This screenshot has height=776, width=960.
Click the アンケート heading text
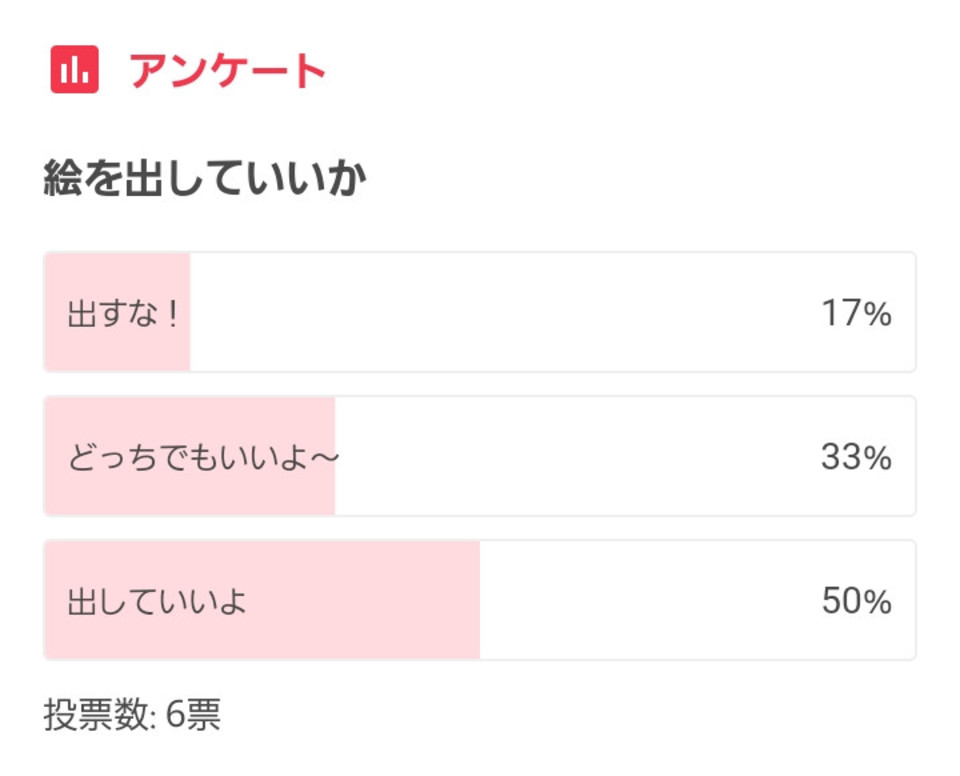click(227, 70)
